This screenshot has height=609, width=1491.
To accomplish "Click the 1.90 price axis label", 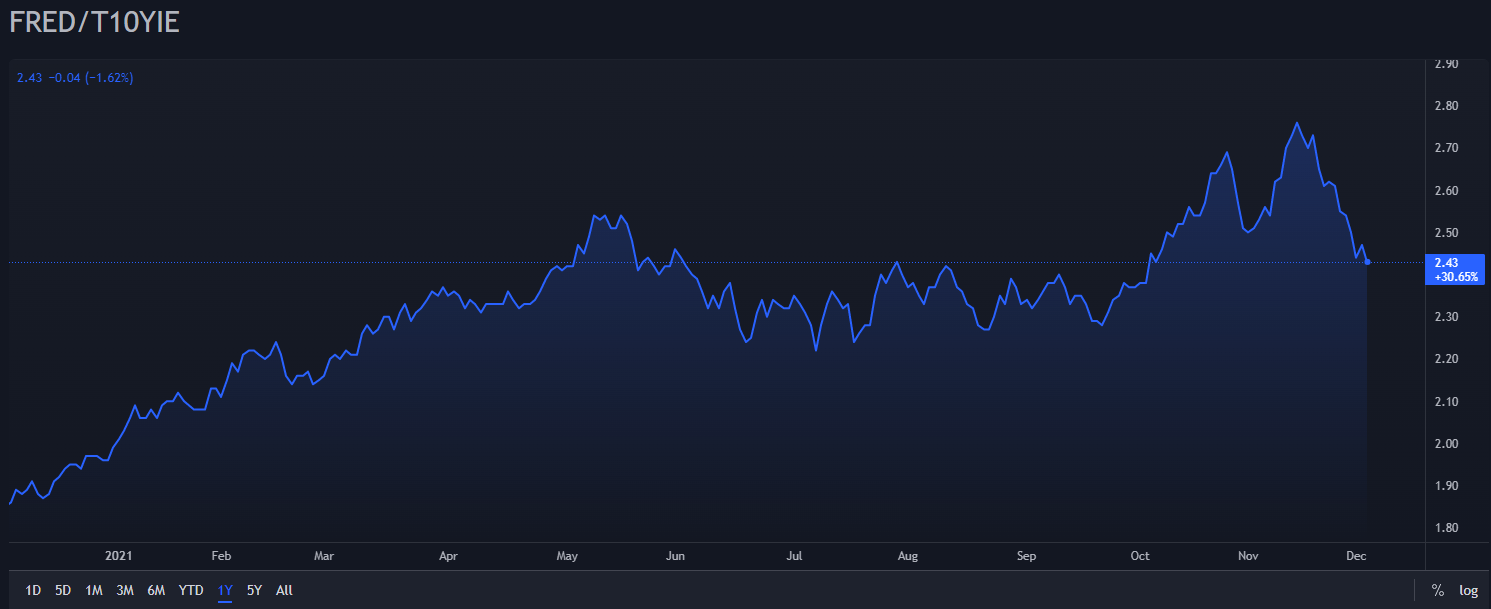I will tap(1446, 486).
